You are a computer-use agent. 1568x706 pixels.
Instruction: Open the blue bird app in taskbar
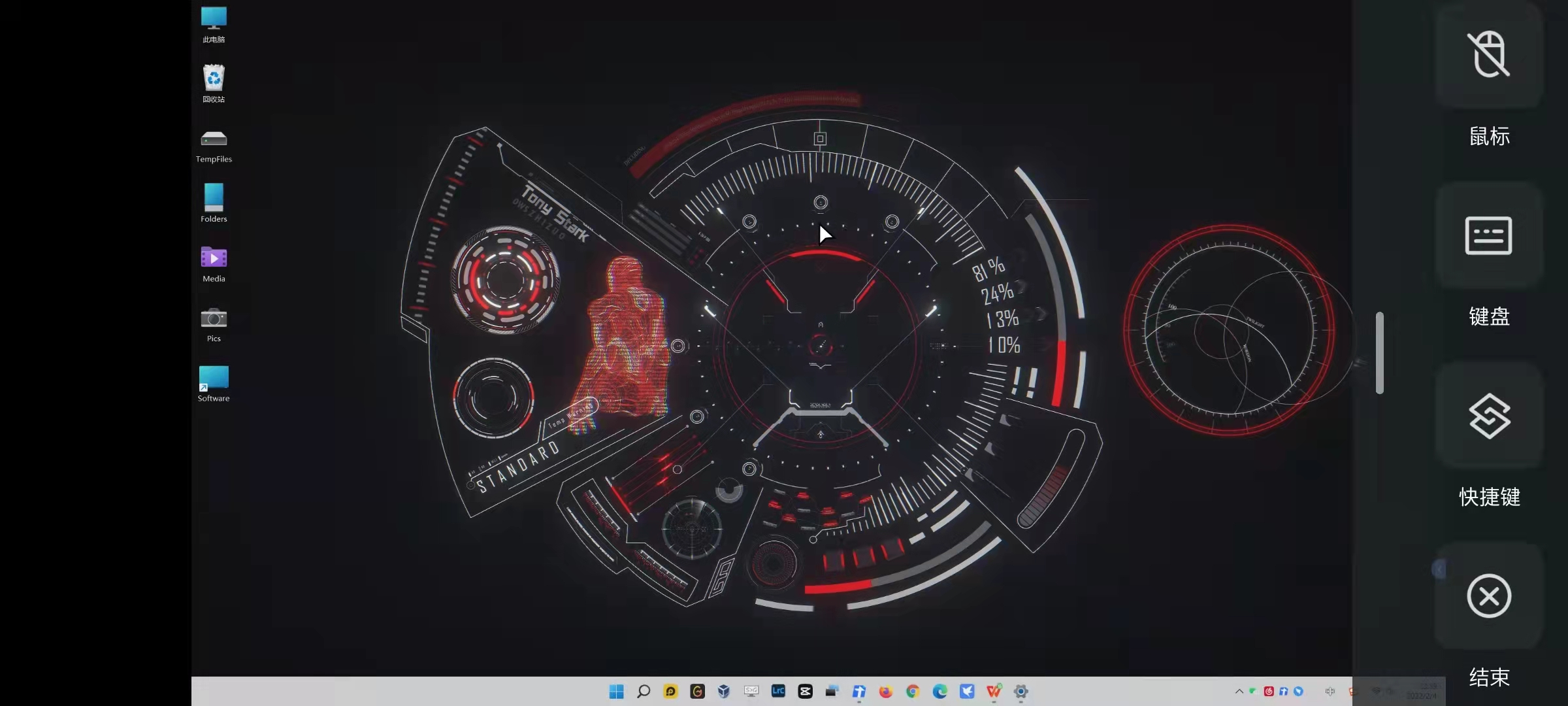pyautogui.click(x=967, y=692)
